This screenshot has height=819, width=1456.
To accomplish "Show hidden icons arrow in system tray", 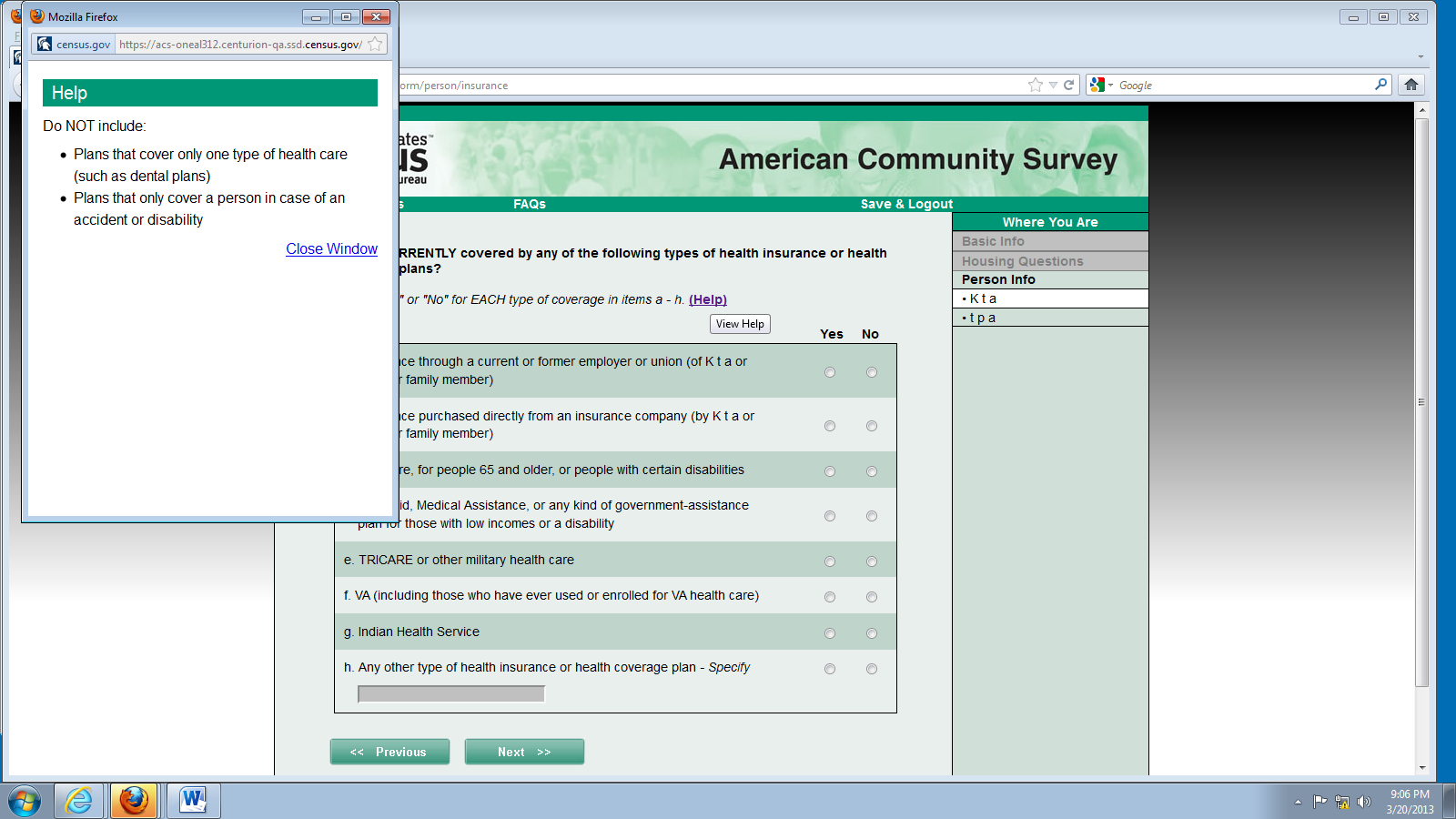I will click(x=1298, y=802).
